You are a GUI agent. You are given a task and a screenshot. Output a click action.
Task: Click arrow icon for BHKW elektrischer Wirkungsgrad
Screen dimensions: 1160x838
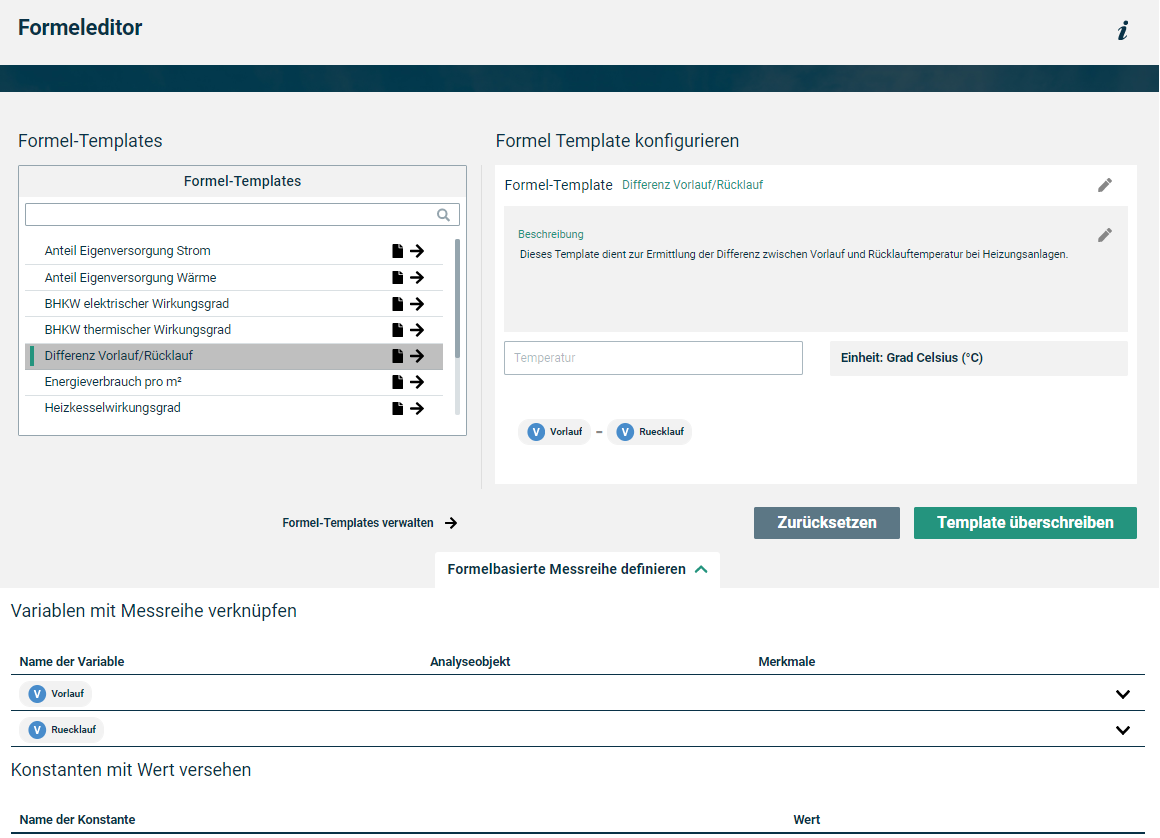pos(417,304)
